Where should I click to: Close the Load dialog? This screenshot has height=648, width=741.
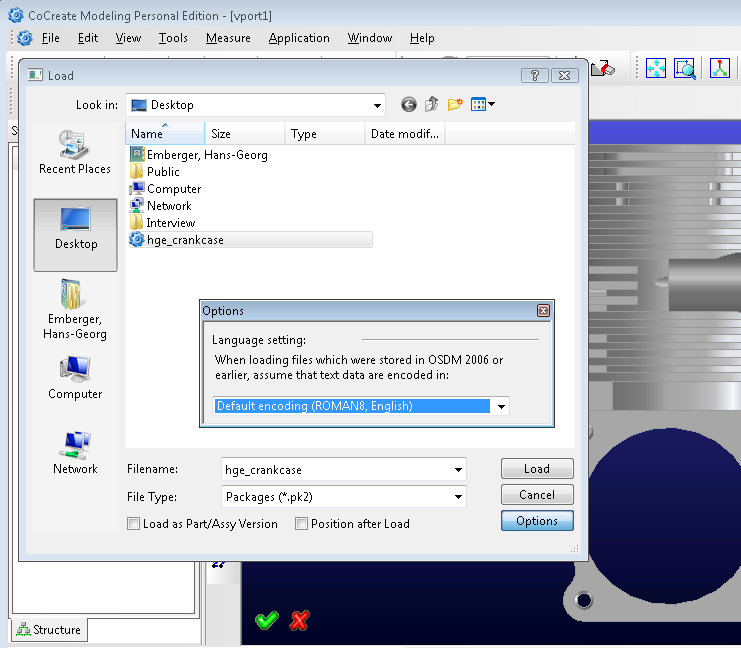coord(564,76)
